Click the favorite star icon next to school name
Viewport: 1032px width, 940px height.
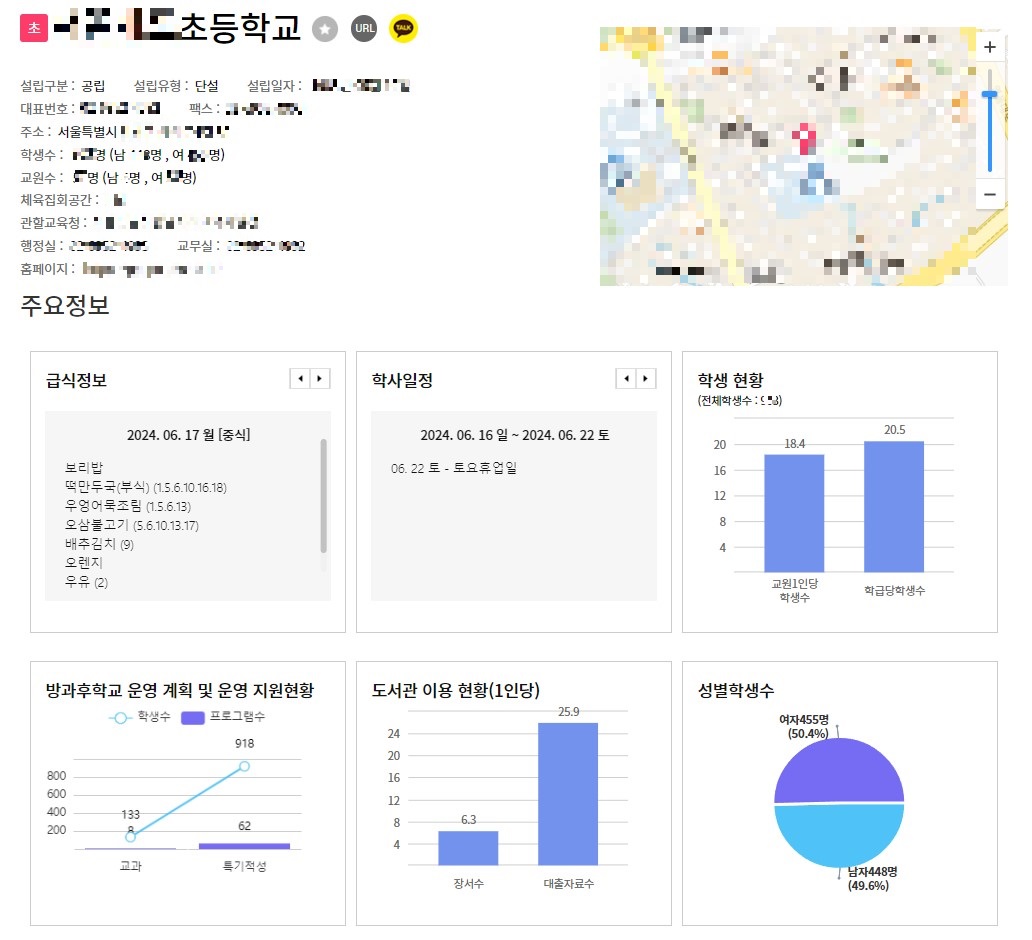tap(325, 28)
